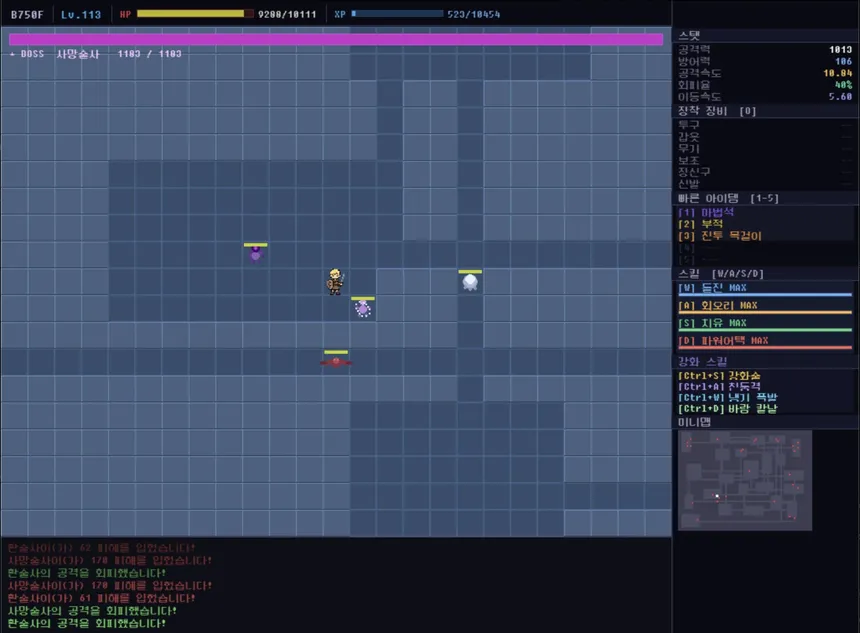Click the empty 보조 equipment slot

(x=765, y=160)
